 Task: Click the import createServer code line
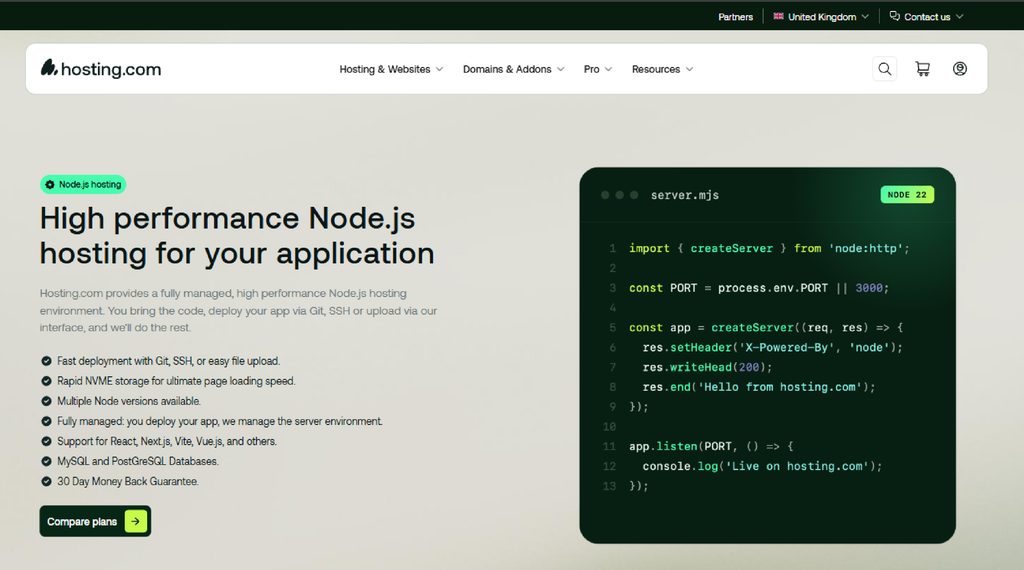769,248
